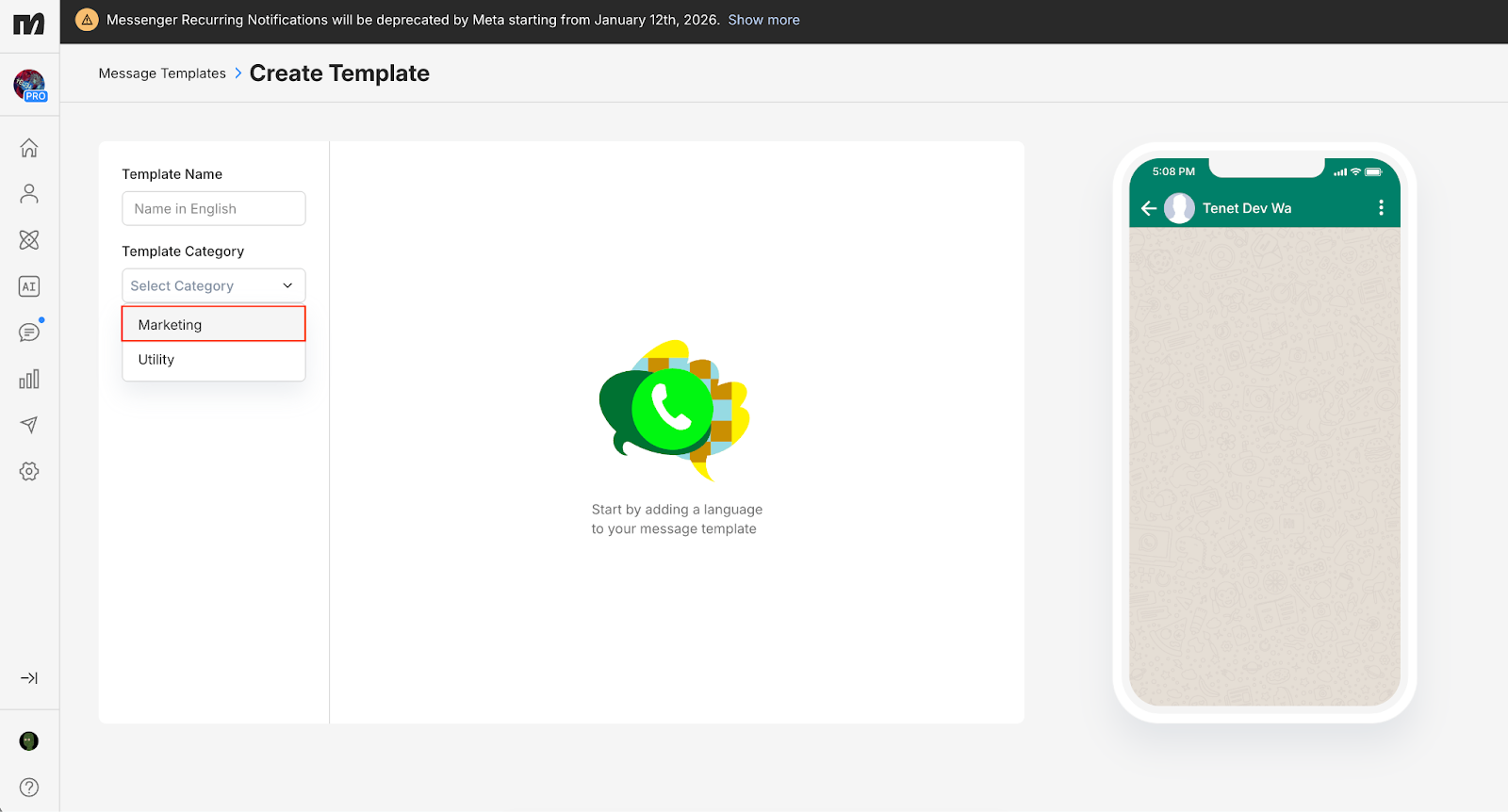1508x812 pixels.
Task: Go back to Message Templates breadcrumb
Action: coord(162,73)
